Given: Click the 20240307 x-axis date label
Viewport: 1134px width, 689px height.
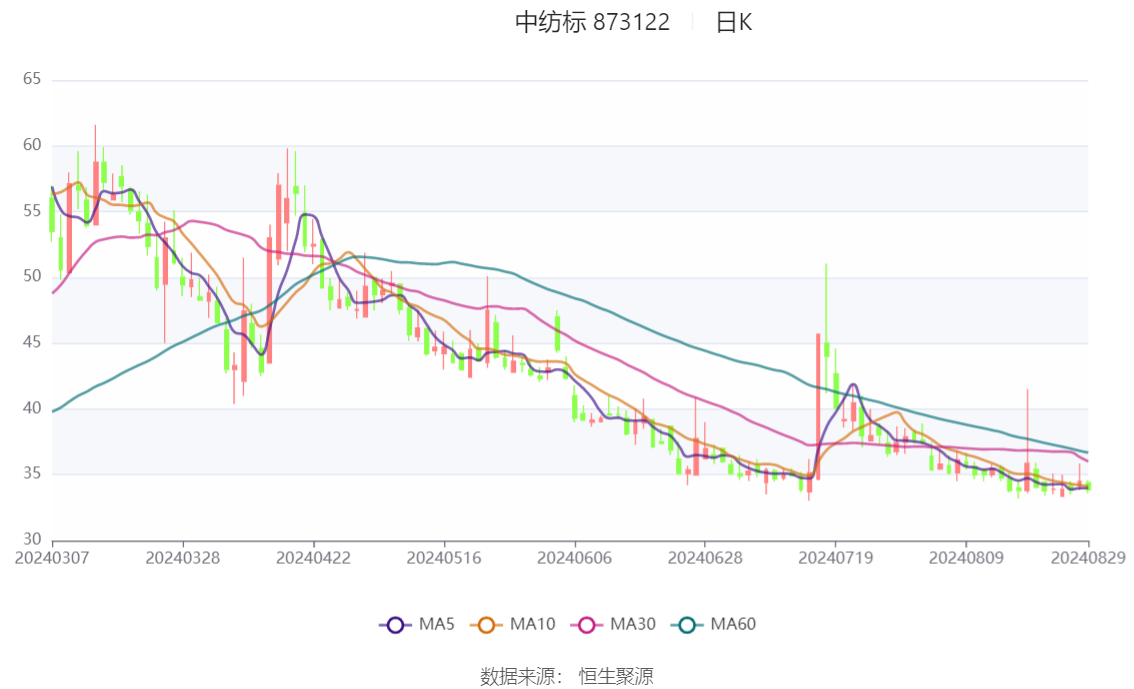Looking at the screenshot, I should (x=52, y=558).
